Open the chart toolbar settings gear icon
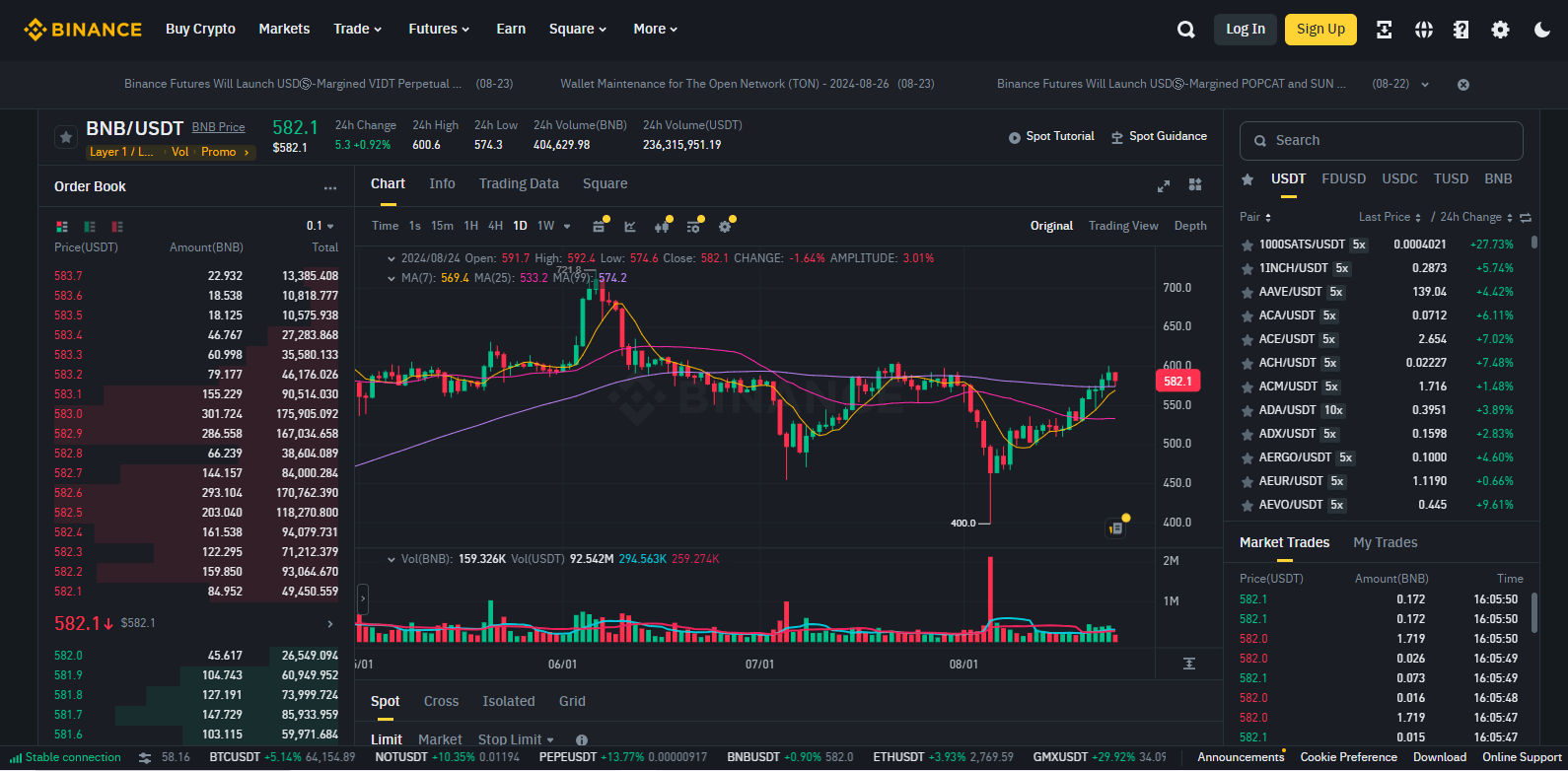The height and width of the screenshot is (771, 1568). (x=726, y=226)
